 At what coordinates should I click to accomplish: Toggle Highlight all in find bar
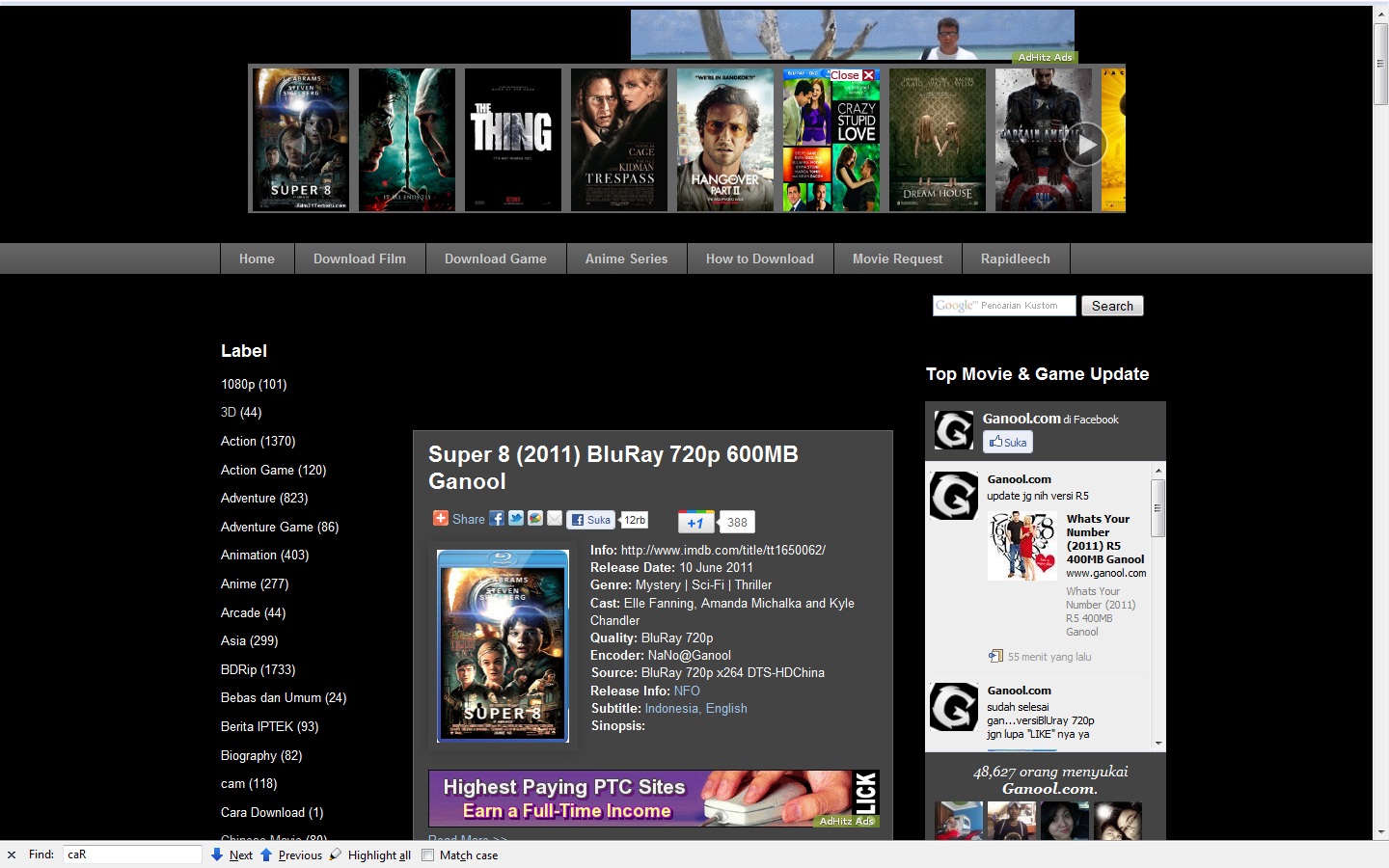click(x=370, y=854)
